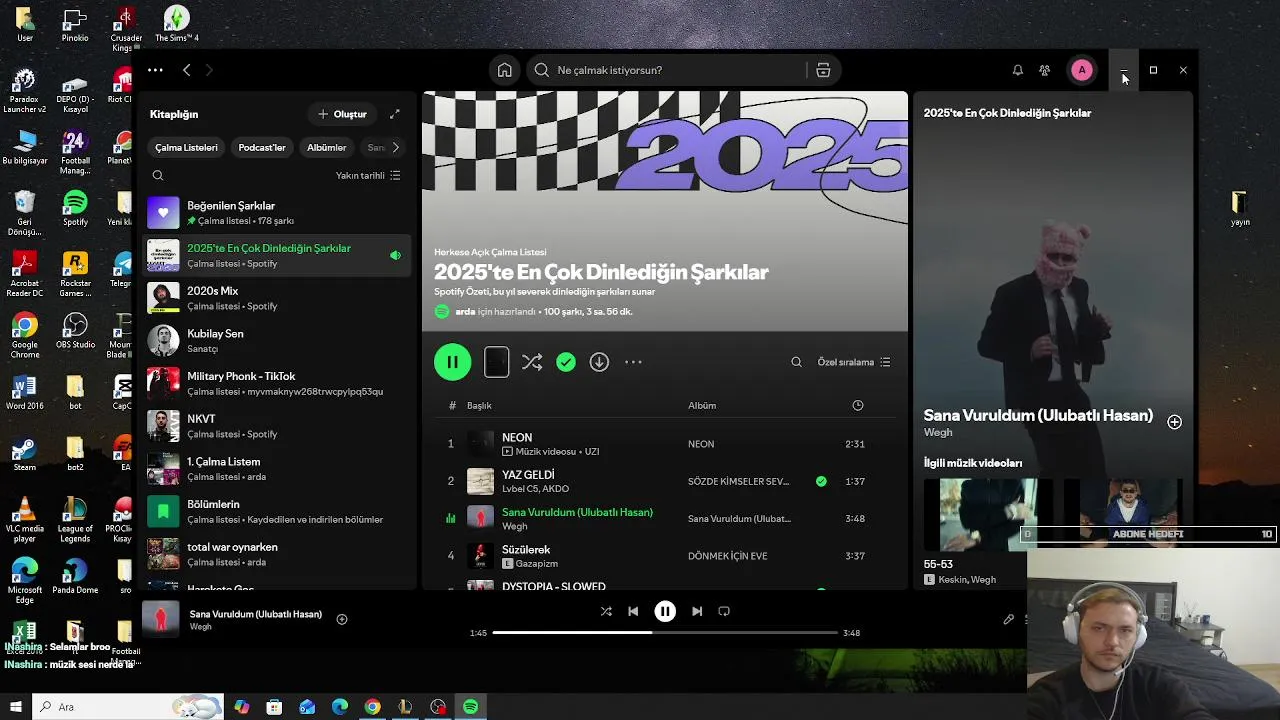1280x720 pixels.
Task: Skip to previous track in player bar
Action: [633, 611]
